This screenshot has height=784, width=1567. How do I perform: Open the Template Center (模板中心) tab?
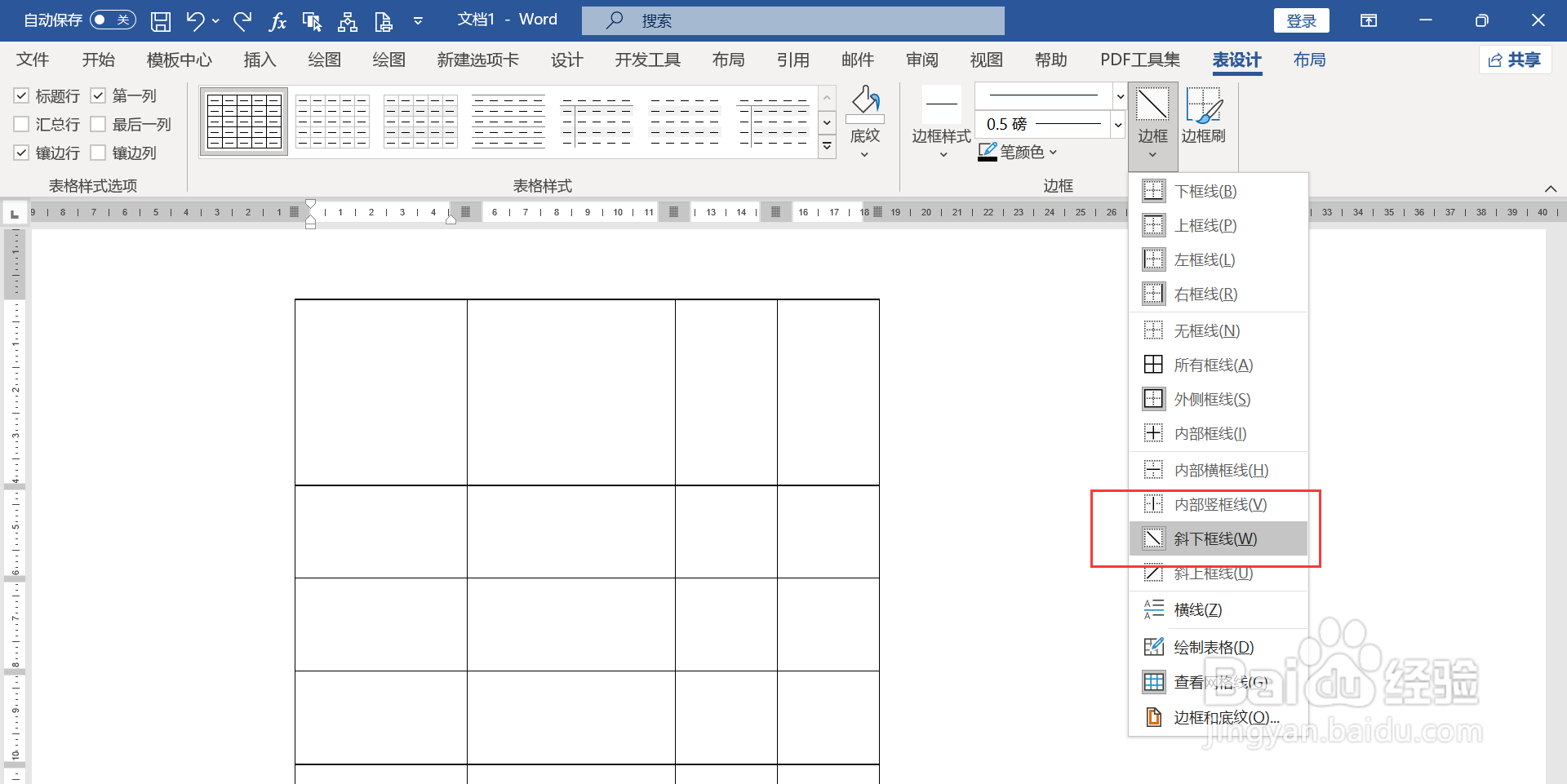pos(179,60)
